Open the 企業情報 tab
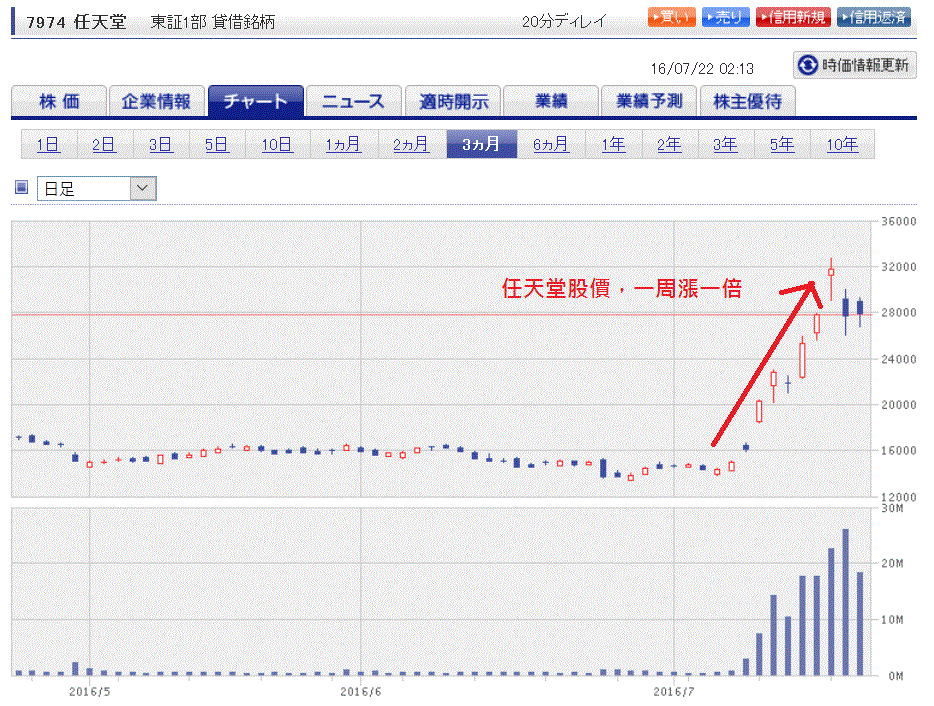 [x=157, y=101]
